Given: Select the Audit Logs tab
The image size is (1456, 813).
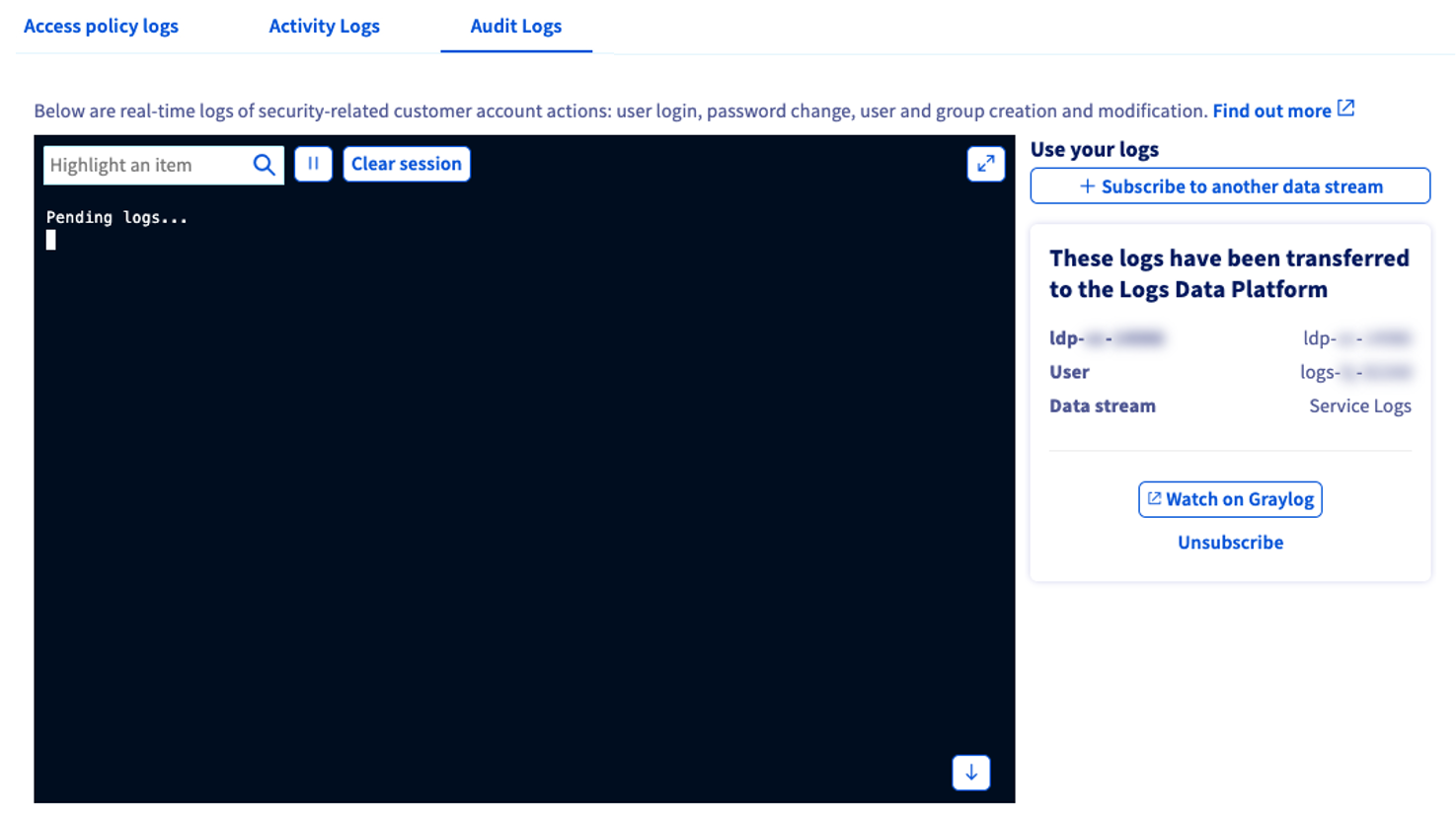Looking at the screenshot, I should pyautogui.click(x=516, y=27).
